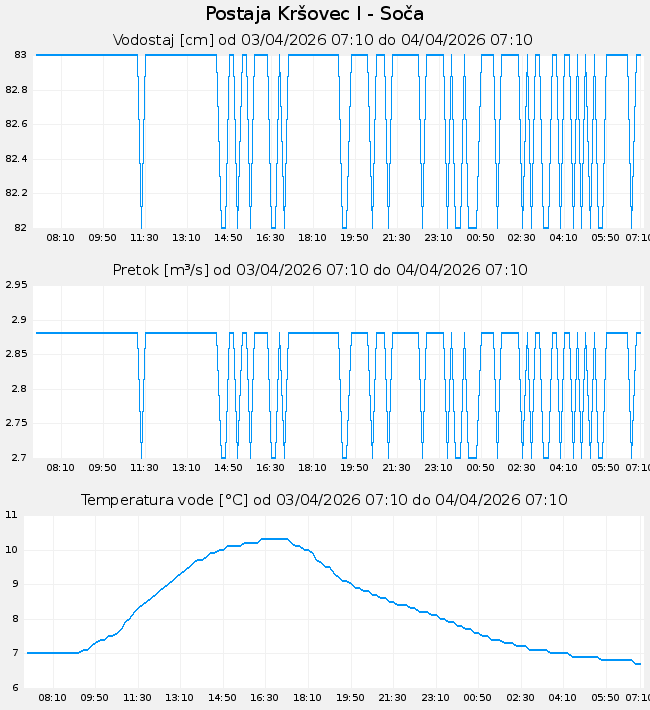This screenshot has height=710, width=650.
Task: Click the peak of the water temperature curve
Action: [274, 539]
